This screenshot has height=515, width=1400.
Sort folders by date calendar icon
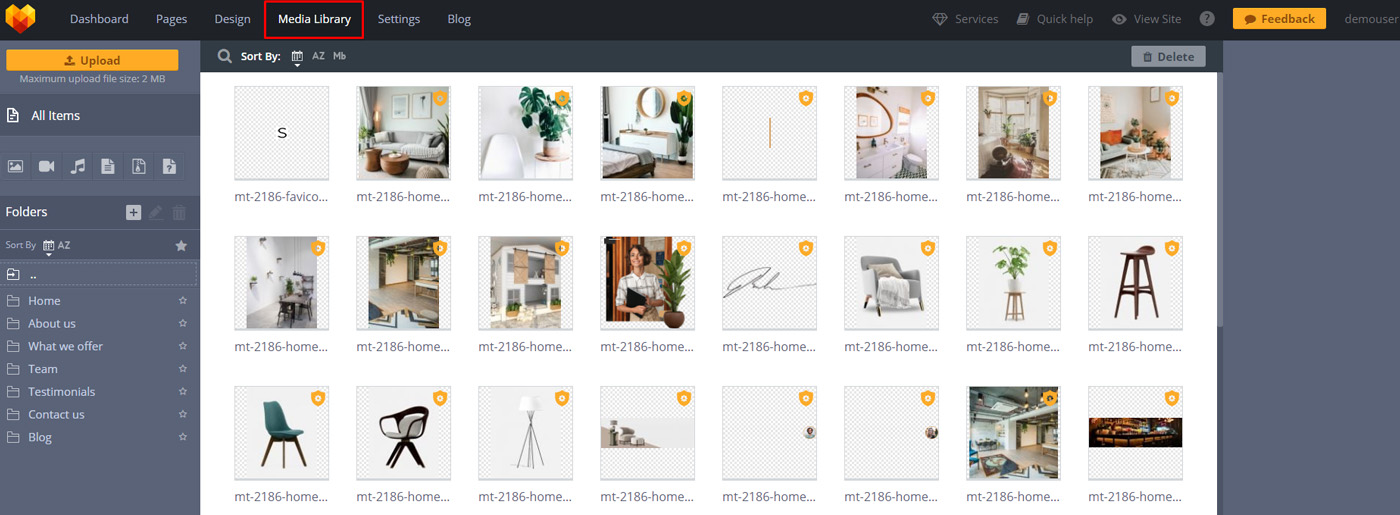click(x=48, y=245)
